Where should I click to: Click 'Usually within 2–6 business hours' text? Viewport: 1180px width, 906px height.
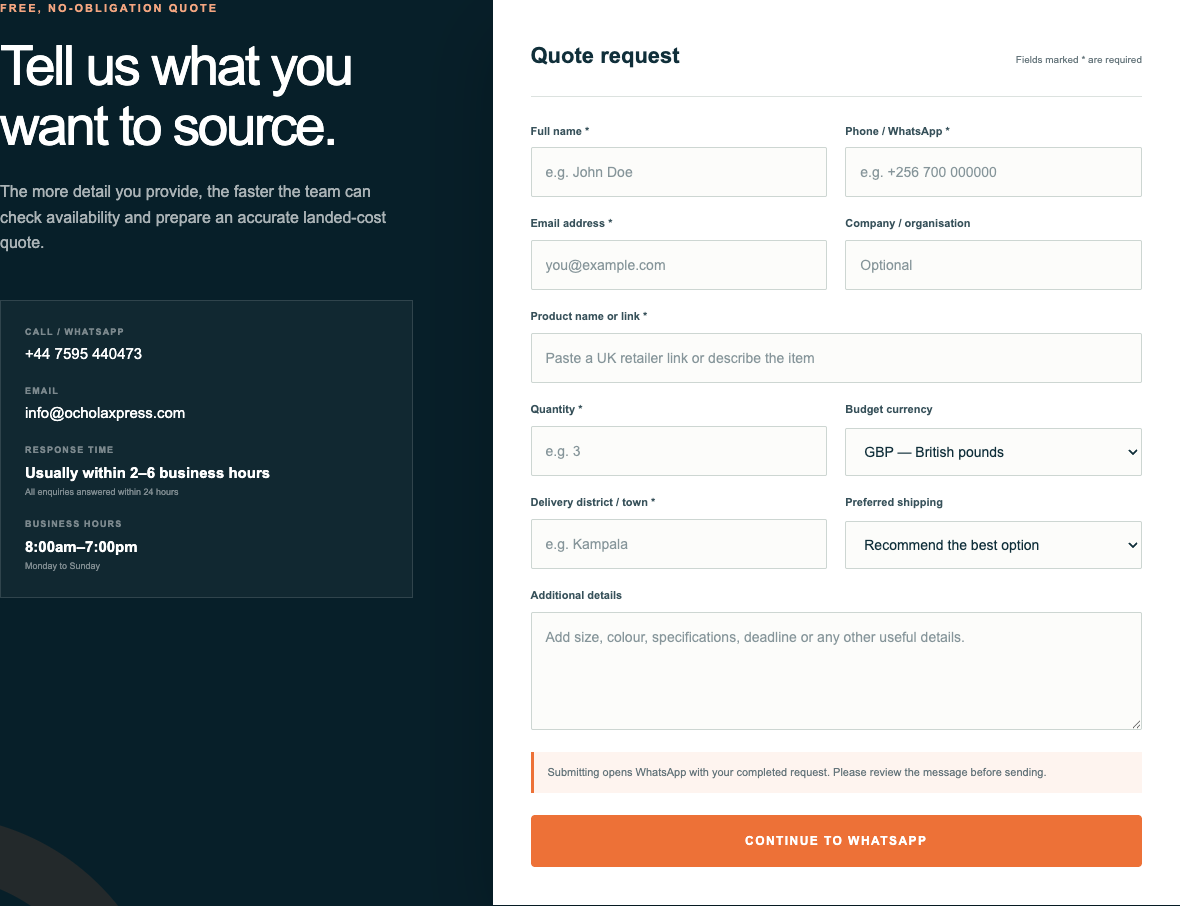point(148,473)
